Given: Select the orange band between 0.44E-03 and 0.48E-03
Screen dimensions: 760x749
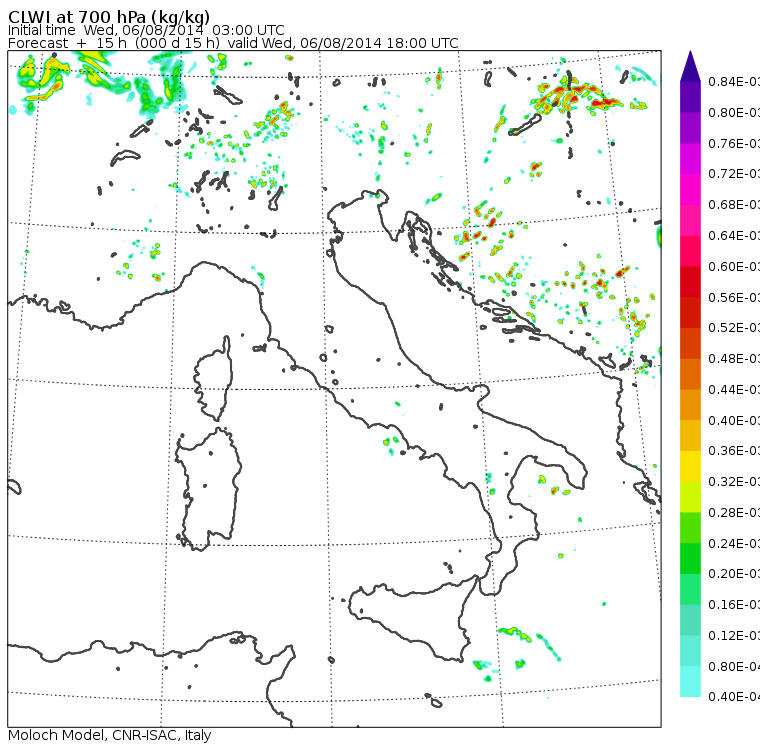Looking at the screenshot, I should pos(690,374).
